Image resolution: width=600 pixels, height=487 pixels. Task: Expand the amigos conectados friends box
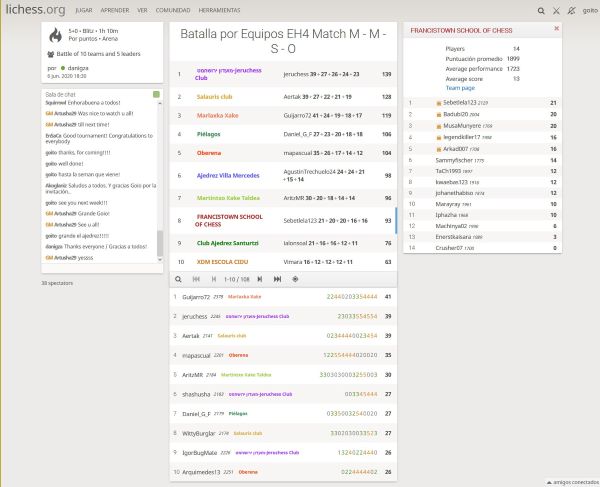pos(564,480)
